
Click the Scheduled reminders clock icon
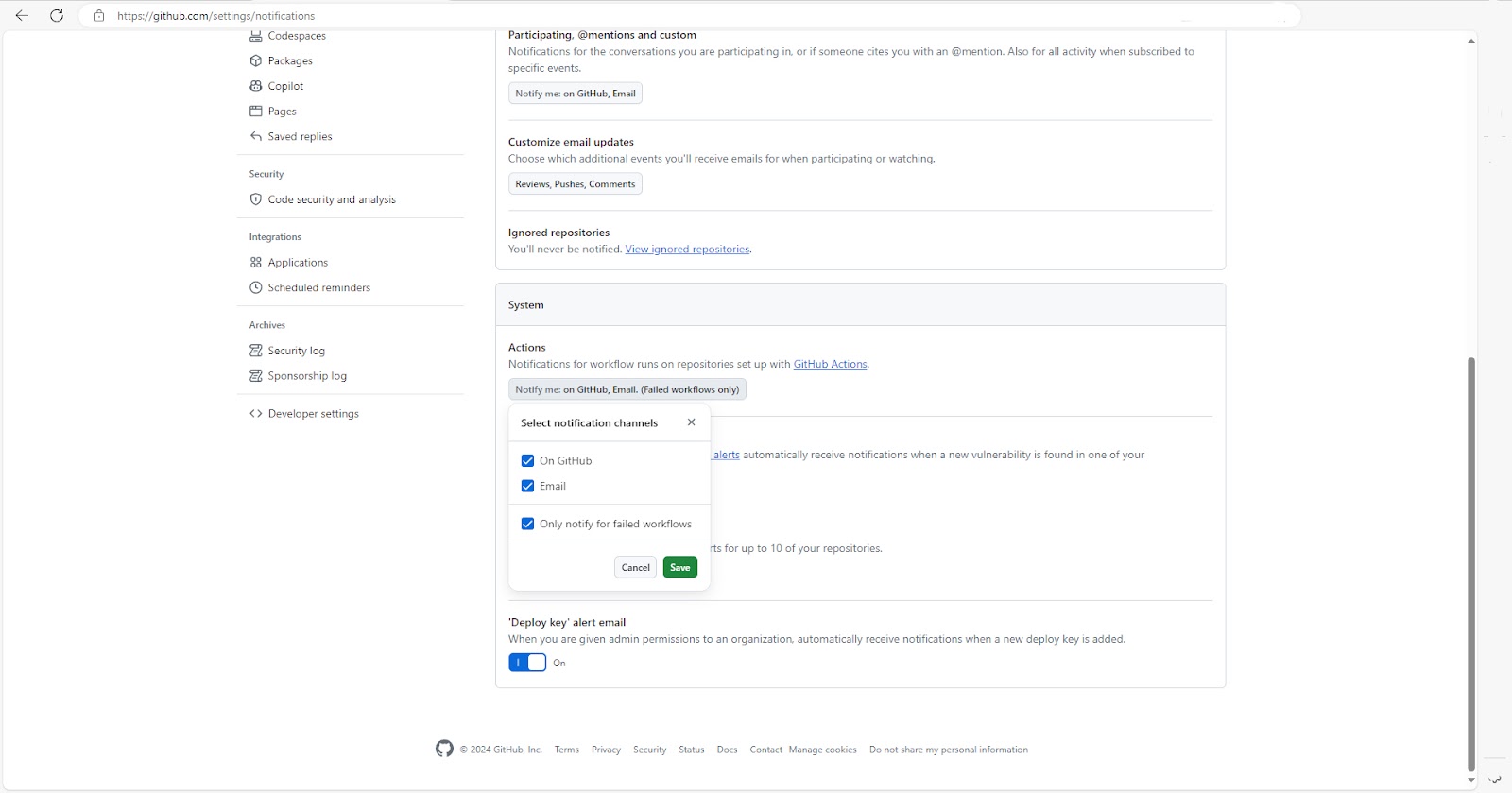pos(255,287)
